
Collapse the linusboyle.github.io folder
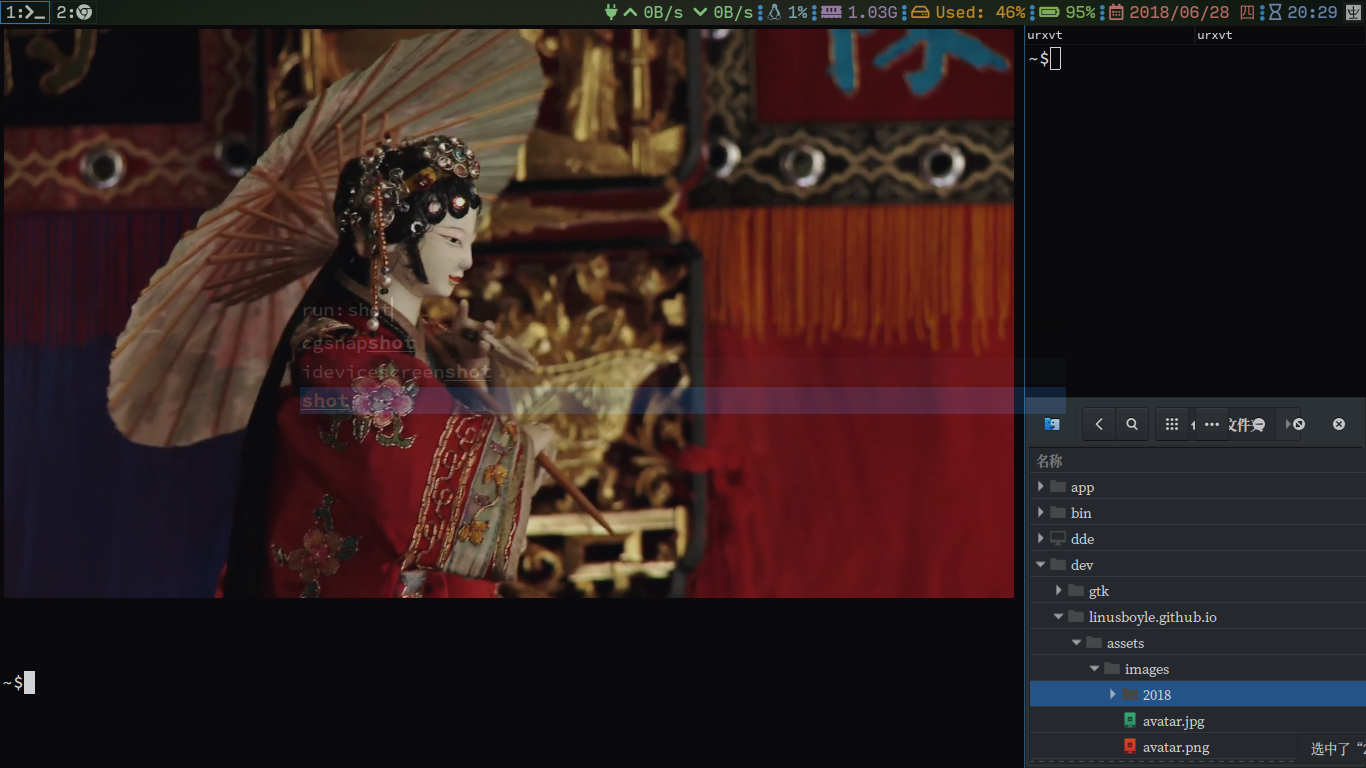(1059, 617)
